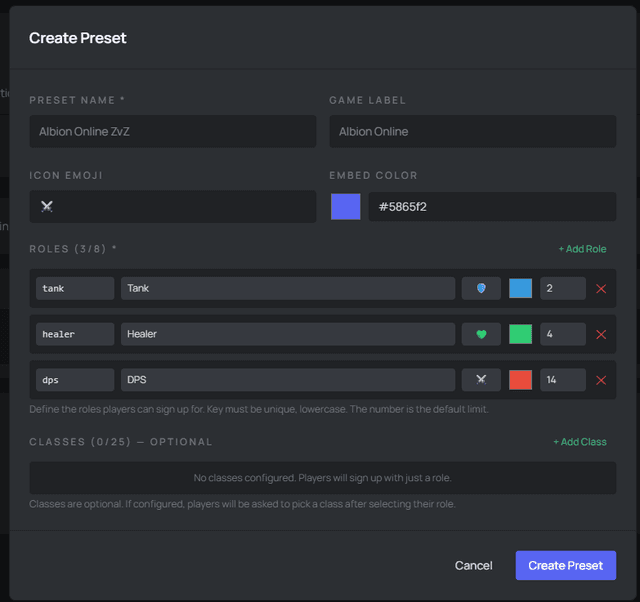This screenshot has height=602, width=640.
Task: Click the DPS display name field
Action: pyautogui.click(x=288, y=380)
